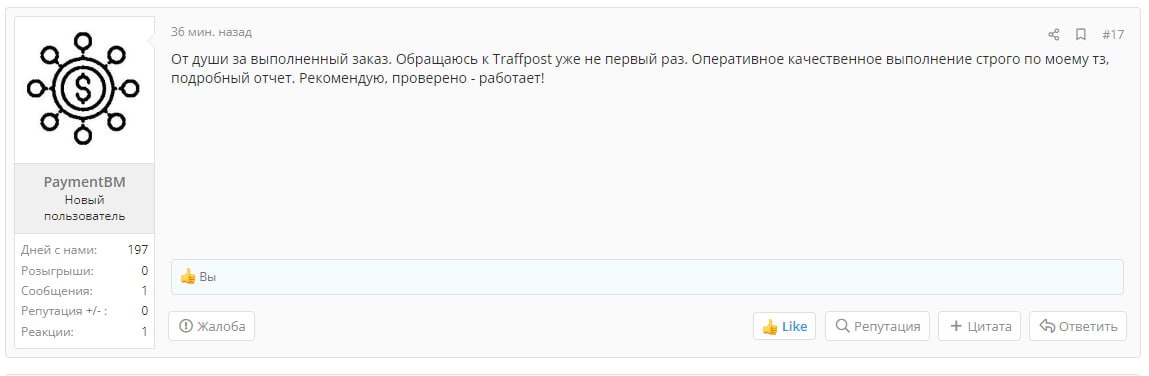Report the post with the Жалоба button
This screenshot has height=376, width=1149.
point(212,326)
